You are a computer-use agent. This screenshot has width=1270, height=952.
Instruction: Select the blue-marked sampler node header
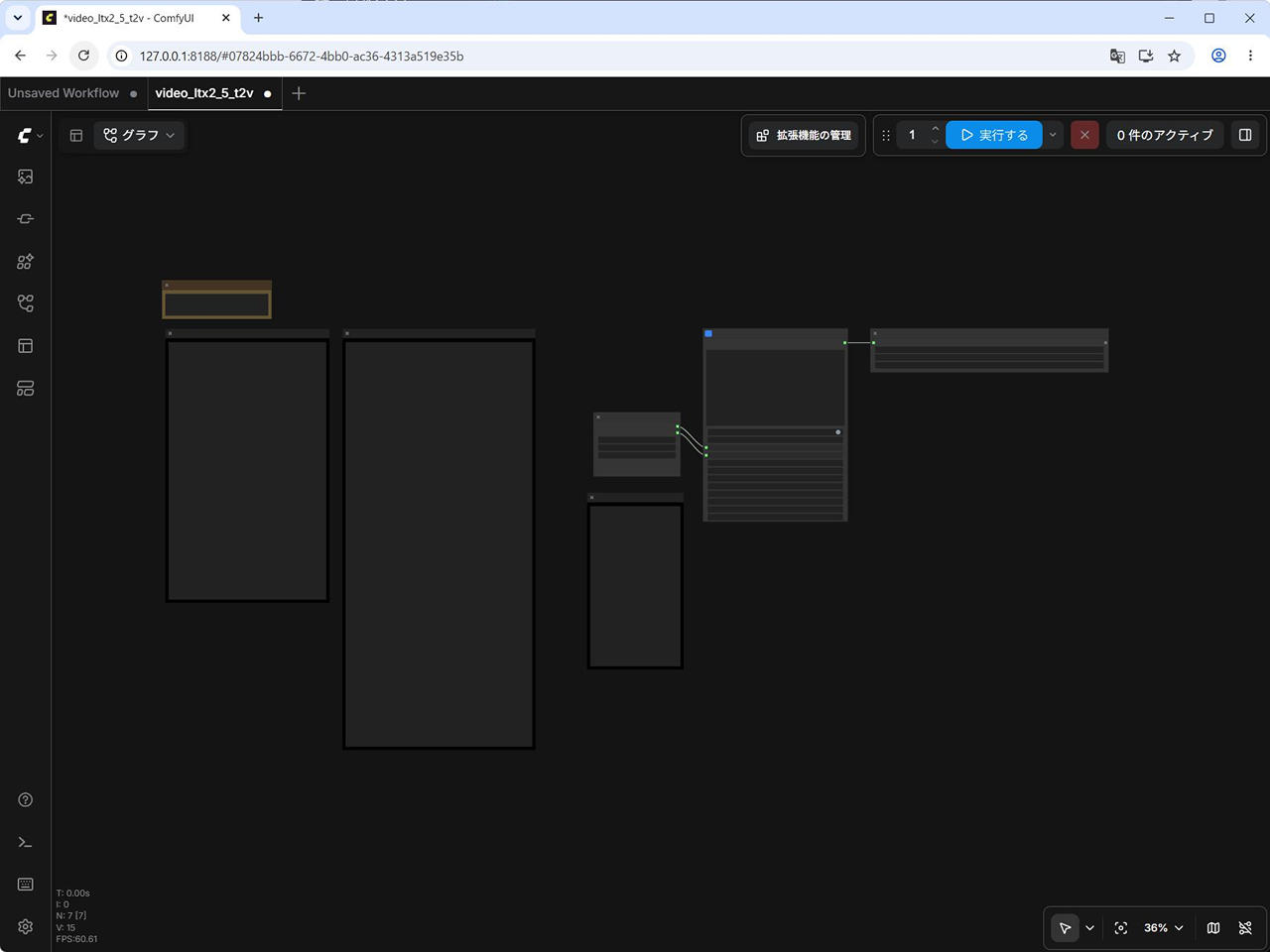[x=775, y=334]
